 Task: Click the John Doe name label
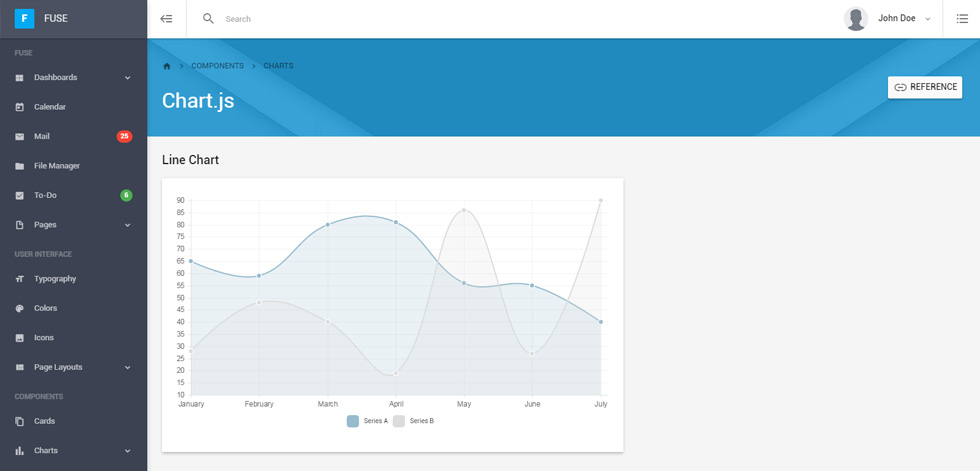click(897, 19)
